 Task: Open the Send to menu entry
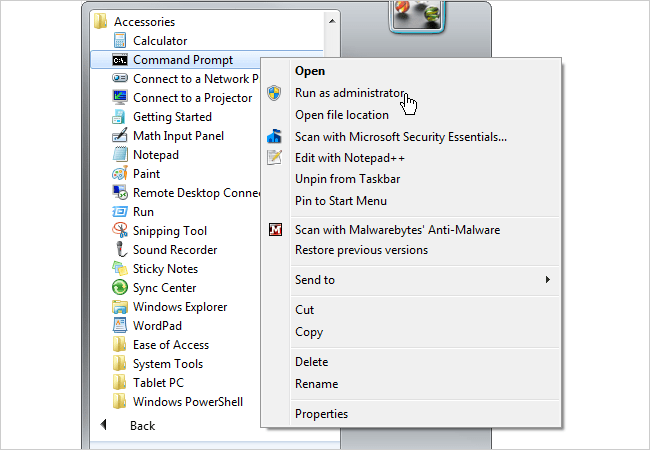click(x=425, y=280)
